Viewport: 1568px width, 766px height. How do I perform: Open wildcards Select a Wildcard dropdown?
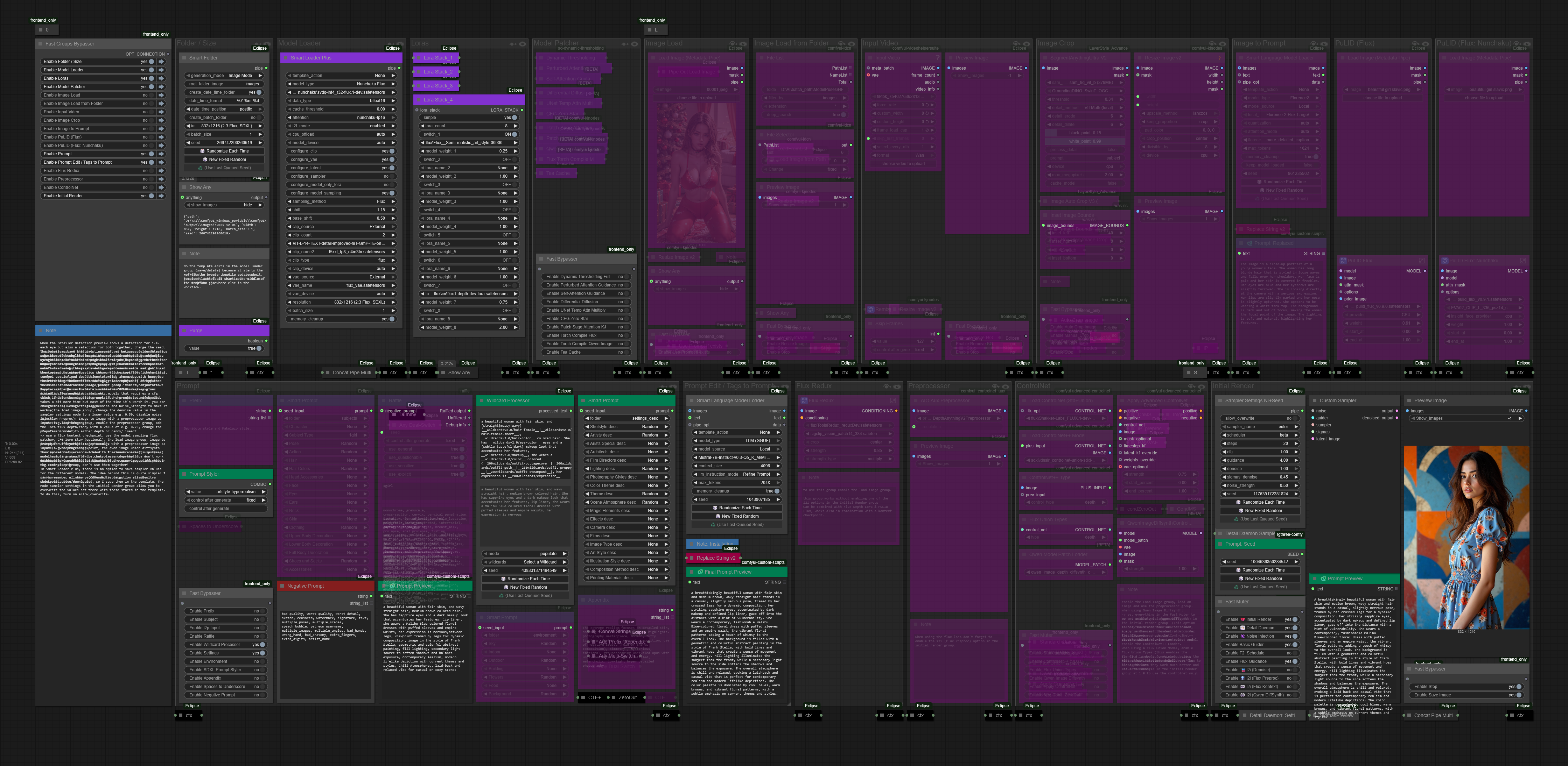click(x=525, y=562)
